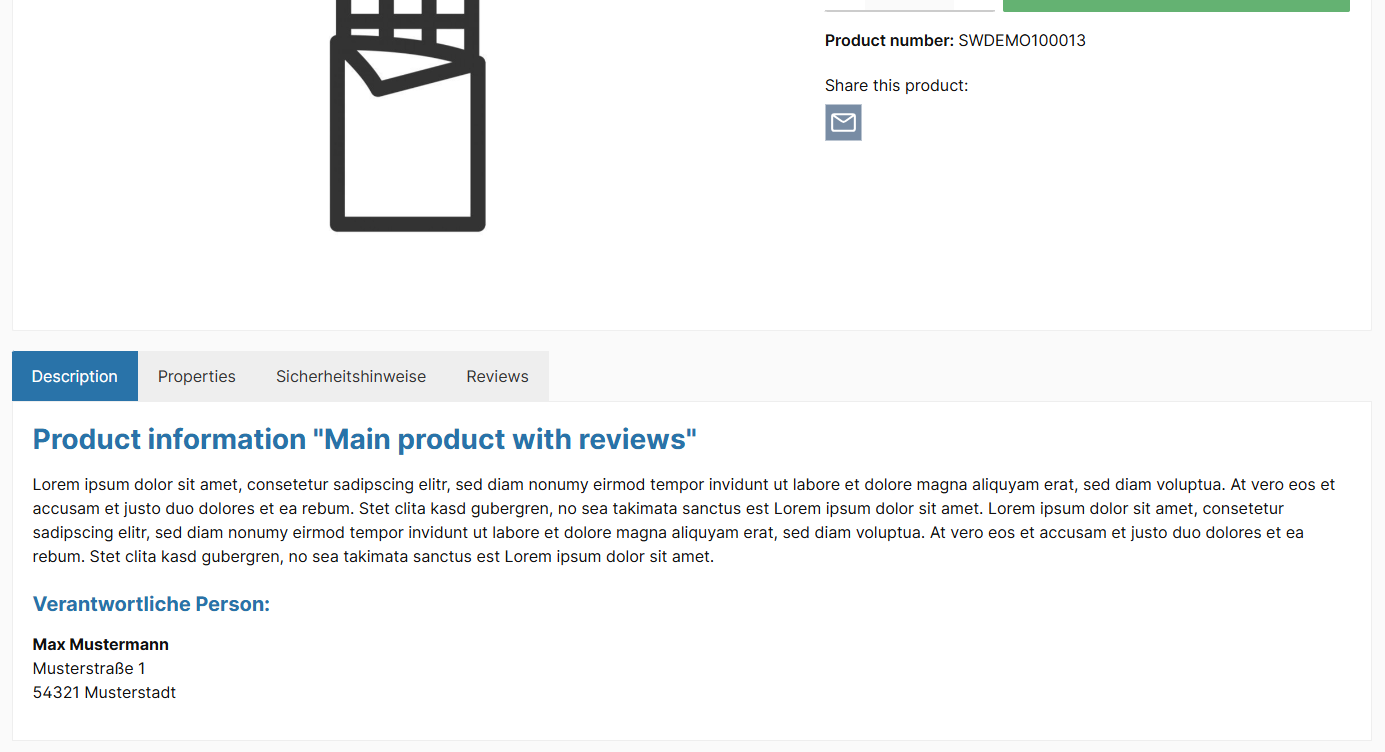Image resolution: width=1385 pixels, height=752 pixels.
Task: Click the product number SWDEMO100013
Action: (x=1021, y=41)
